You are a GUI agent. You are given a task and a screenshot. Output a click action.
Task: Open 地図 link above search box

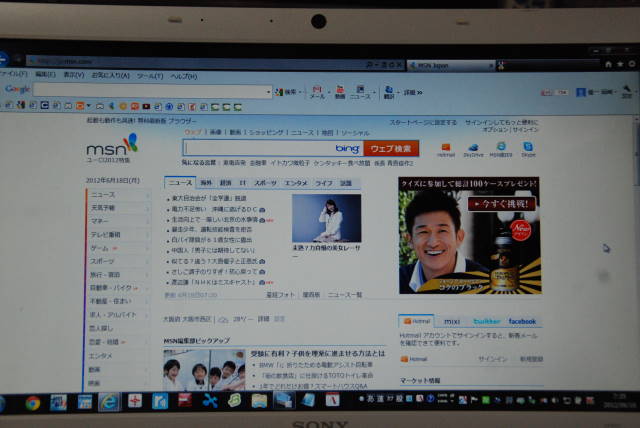pos(327,133)
